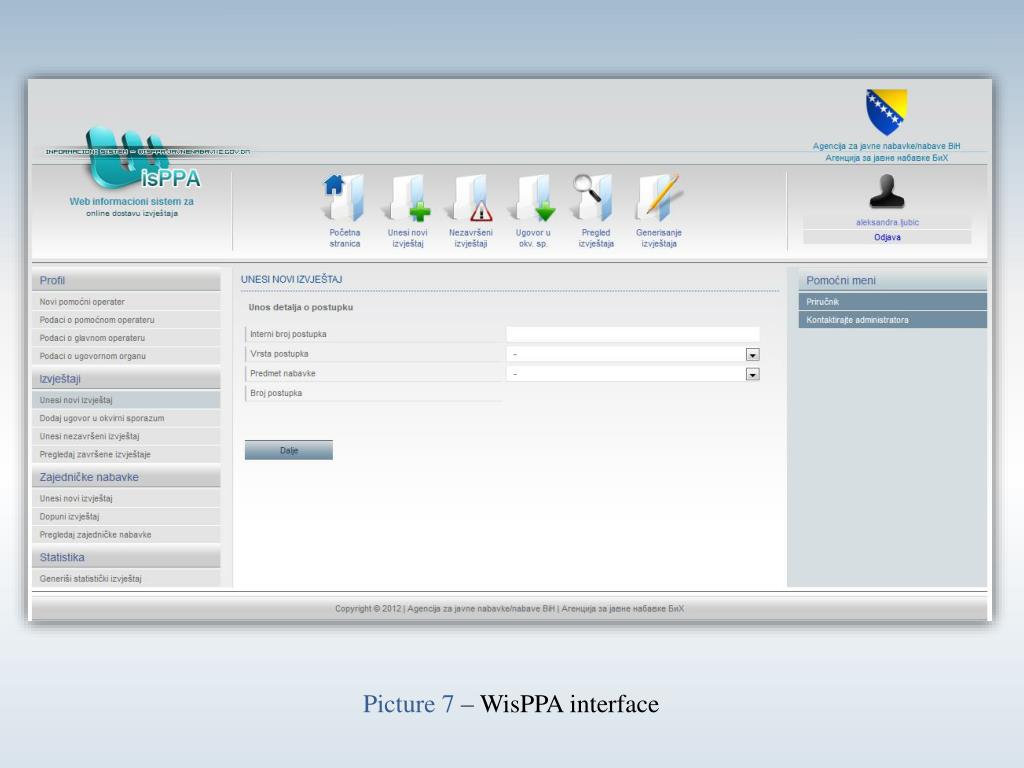The width and height of the screenshot is (1024, 768).
Task: Click Ugovor u okv. sp. download icon
Action: 533,197
